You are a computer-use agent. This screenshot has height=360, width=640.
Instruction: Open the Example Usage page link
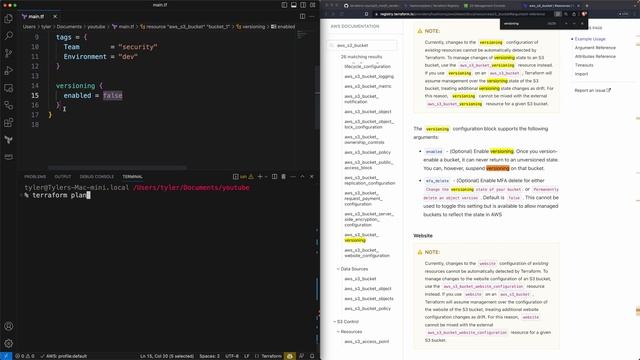click(x=590, y=39)
